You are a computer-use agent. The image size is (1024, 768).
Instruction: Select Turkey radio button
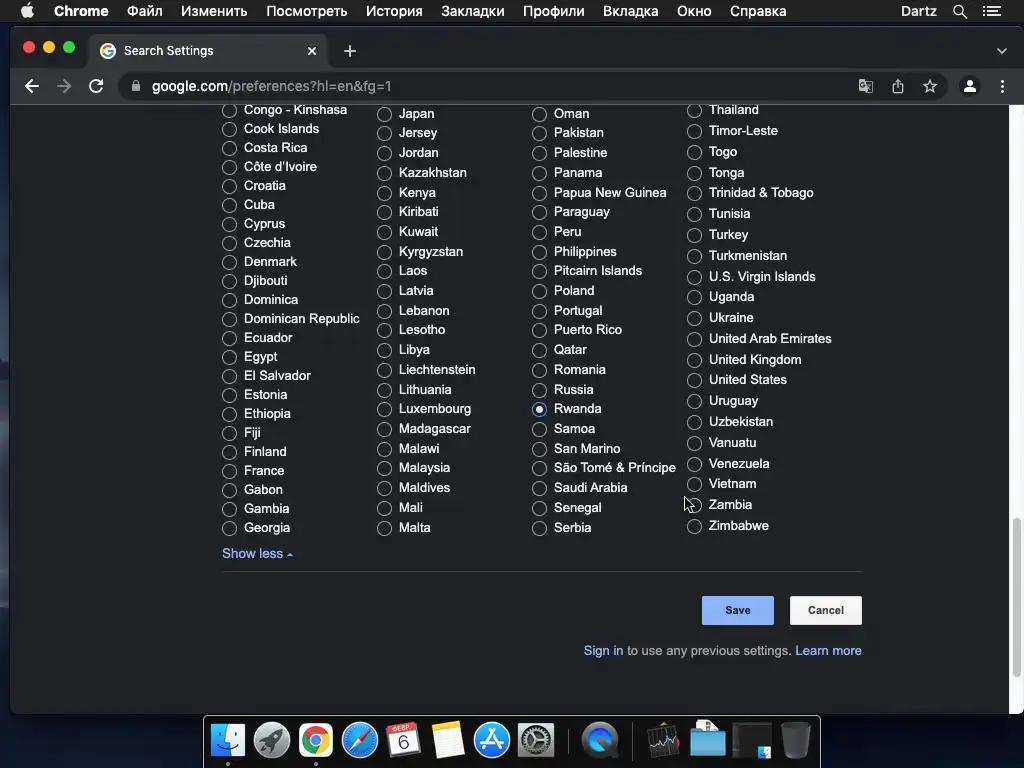point(694,235)
